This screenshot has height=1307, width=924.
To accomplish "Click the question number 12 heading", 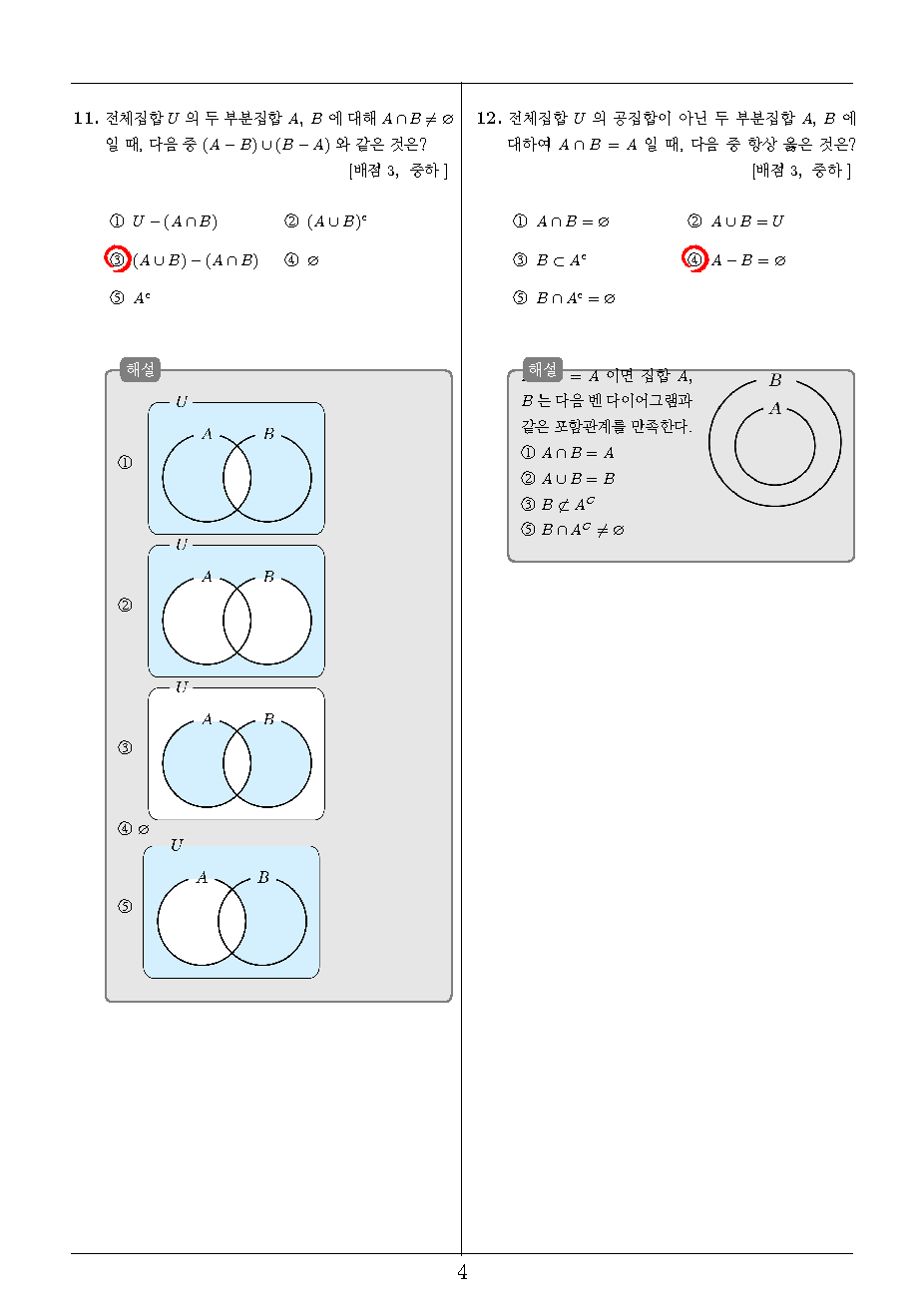I will (x=488, y=119).
